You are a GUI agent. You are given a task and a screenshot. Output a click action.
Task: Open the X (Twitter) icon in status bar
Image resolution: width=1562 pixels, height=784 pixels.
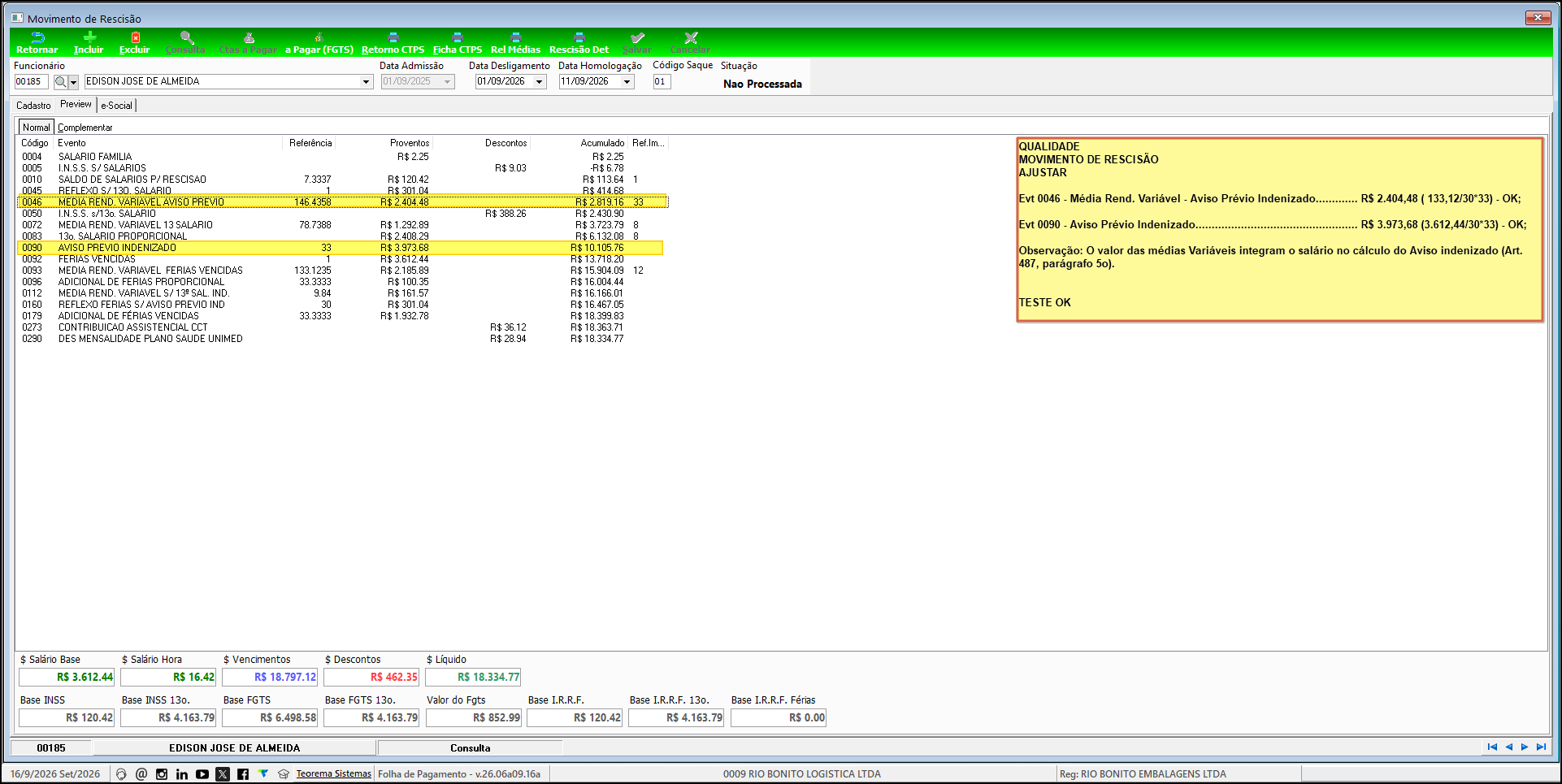(x=223, y=774)
